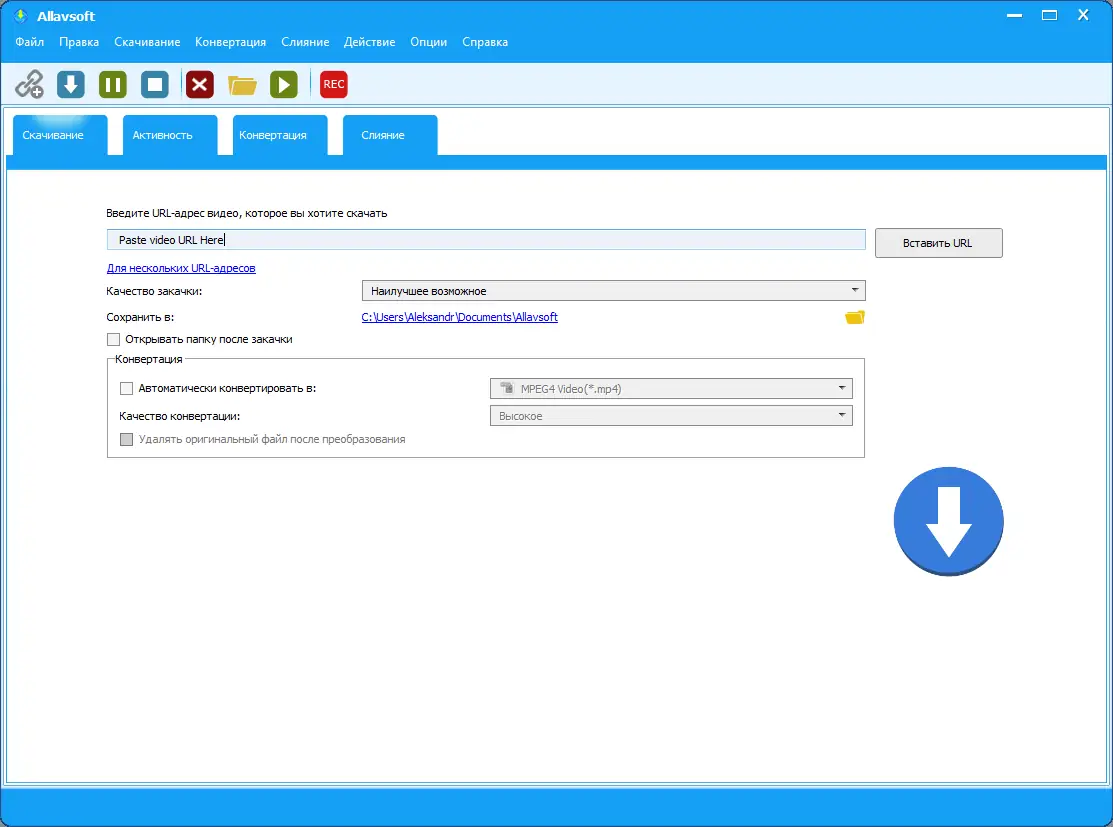Switch to the 'Активность' tab
Viewport: 1113px width, 827px height.
point(167,134)
